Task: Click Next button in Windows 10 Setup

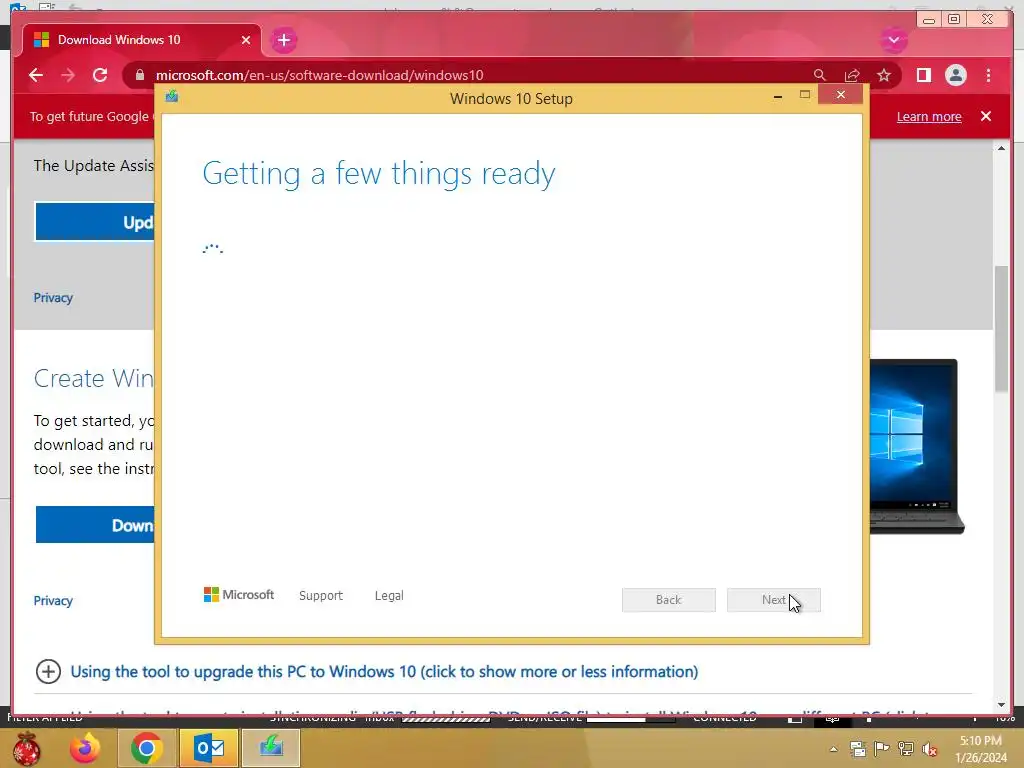Action: 774,600
